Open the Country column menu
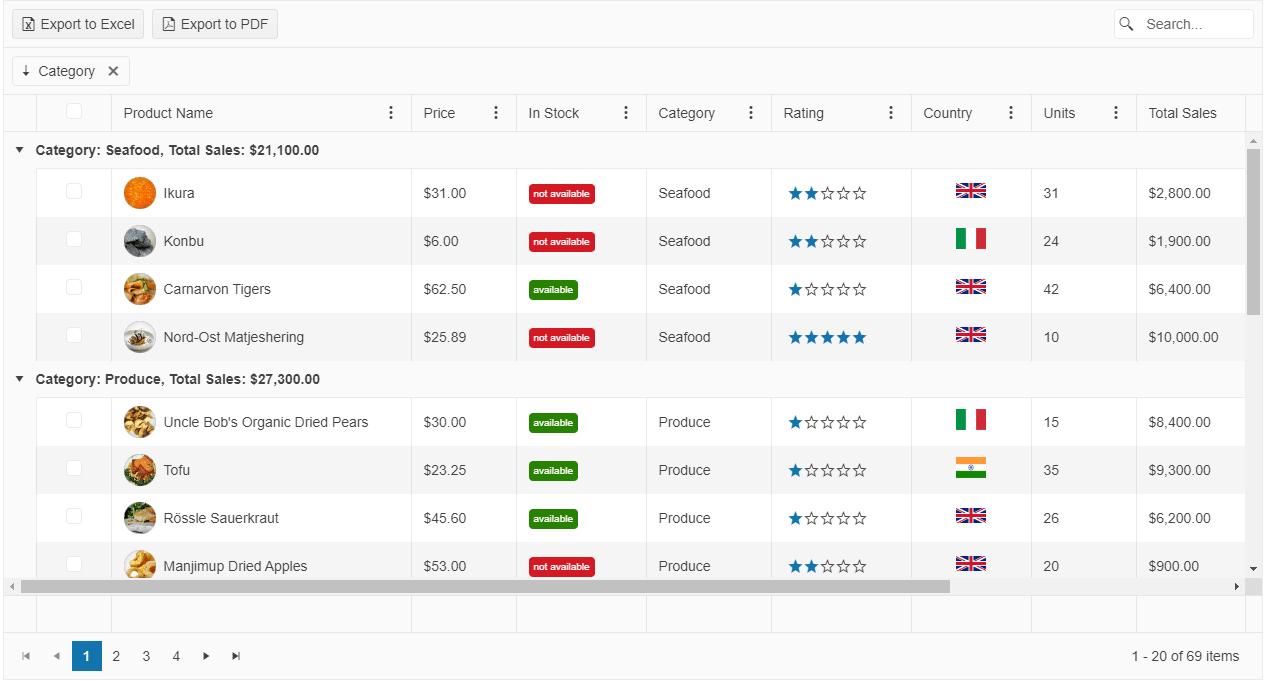This screenshot has height=681, width=1264. [x=1011, y=113]
